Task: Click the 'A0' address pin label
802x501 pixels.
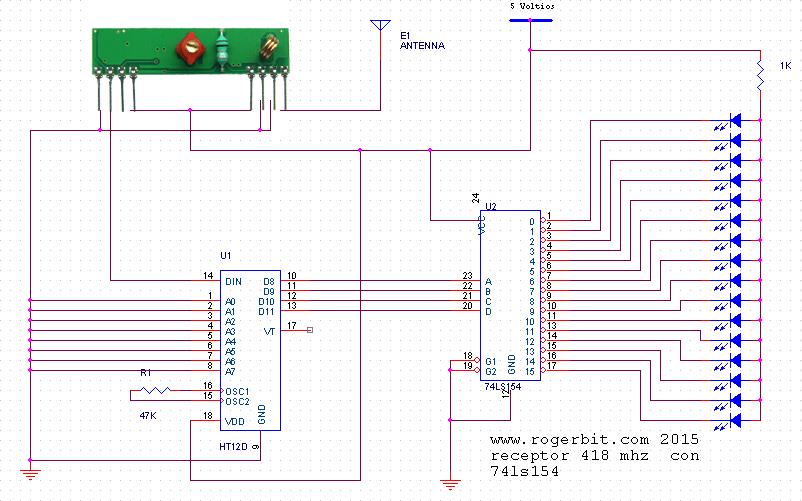Action: coord(230,302)
